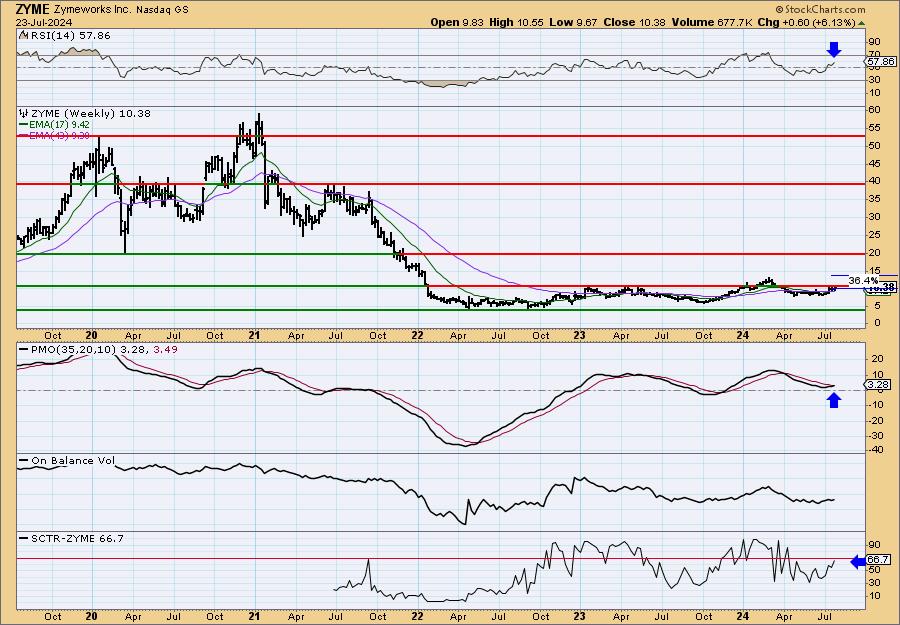Click the green EMA(17) legend line swatch

pos(23,125)
